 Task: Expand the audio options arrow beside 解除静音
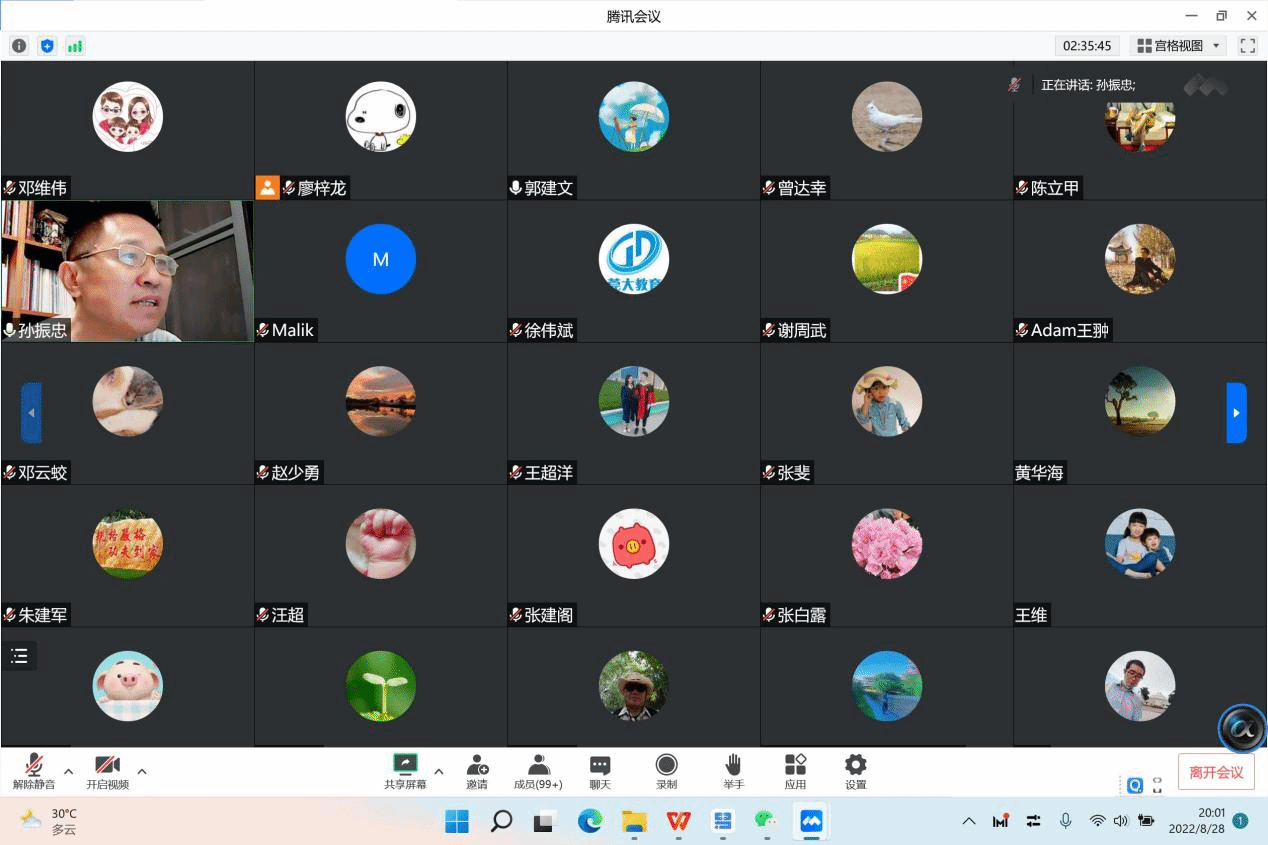[x=69, y=771]
